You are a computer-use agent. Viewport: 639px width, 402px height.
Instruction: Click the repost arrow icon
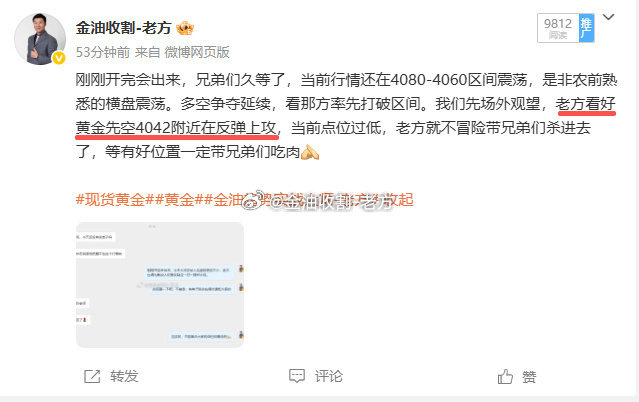click(x=92, y=376)
